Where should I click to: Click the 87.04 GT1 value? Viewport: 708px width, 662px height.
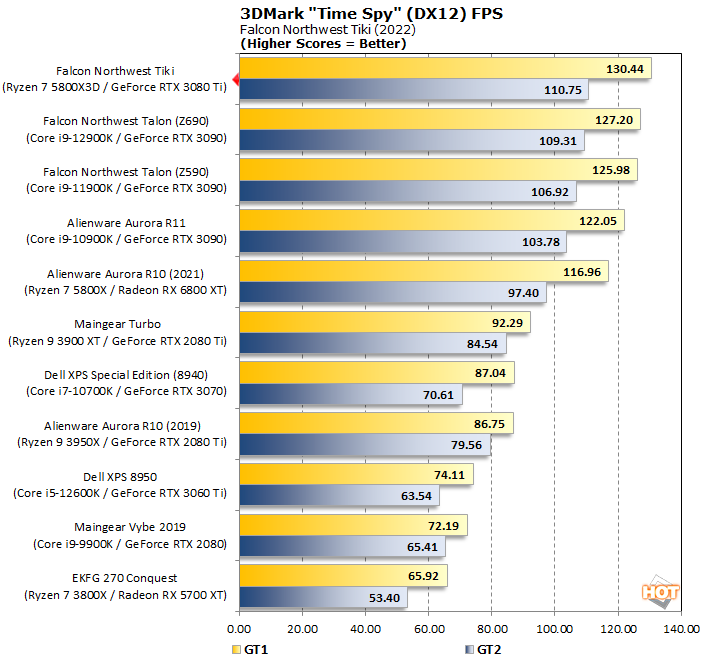click(x=490, y=373)
